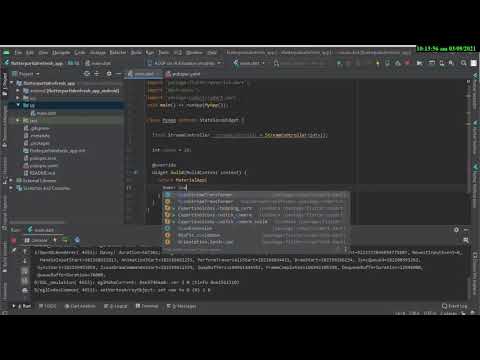Click the down arrow icon in console gutter
The height and width of the screenshot is (360, 480).
coord(25,261)
